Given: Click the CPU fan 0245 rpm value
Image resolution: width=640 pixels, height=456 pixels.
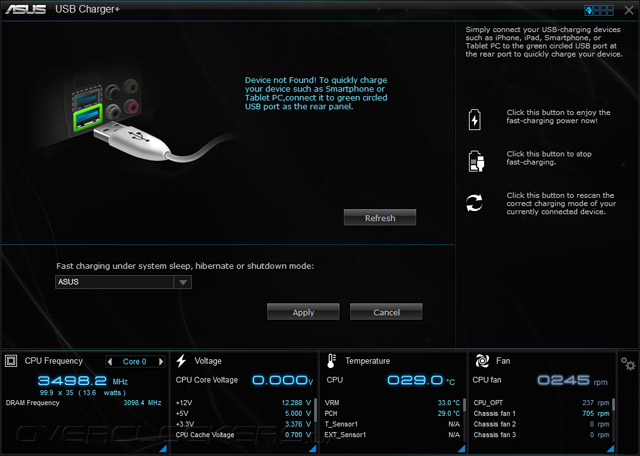Looking at the screenshot, I should pos(572,380).
